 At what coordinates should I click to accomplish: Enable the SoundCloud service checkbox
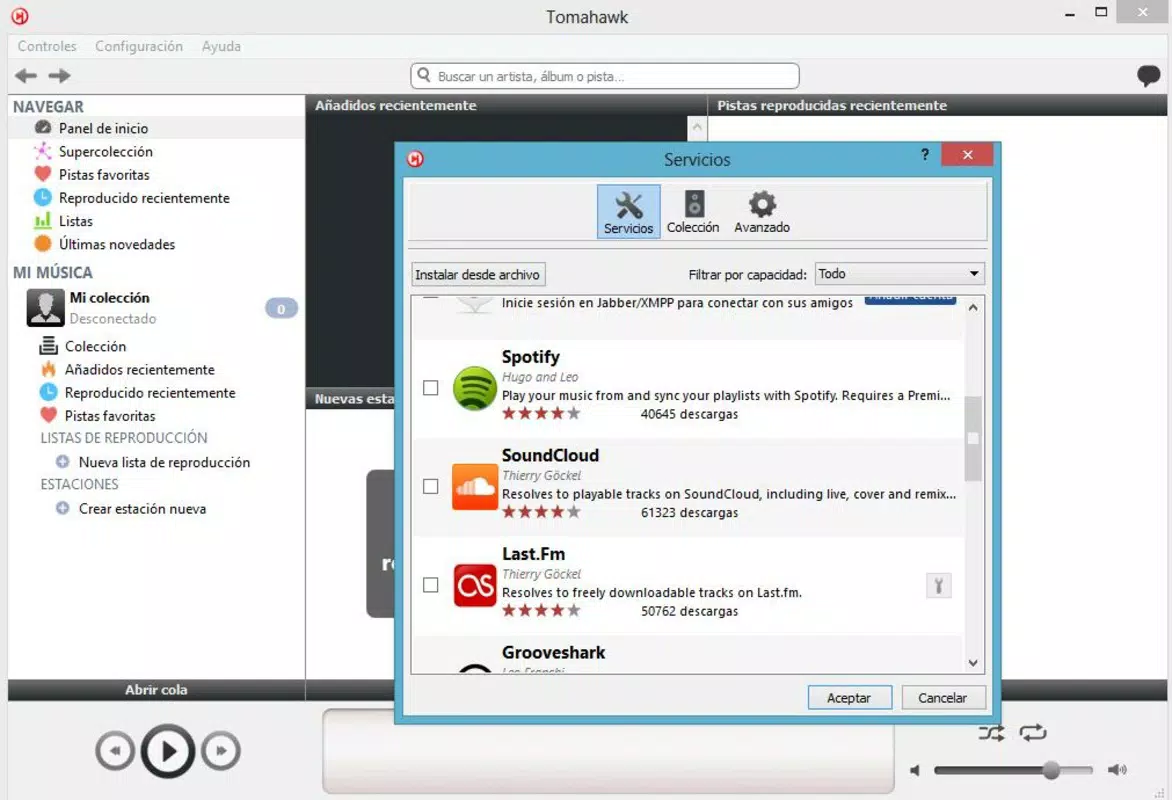click(x=431, y=486)
